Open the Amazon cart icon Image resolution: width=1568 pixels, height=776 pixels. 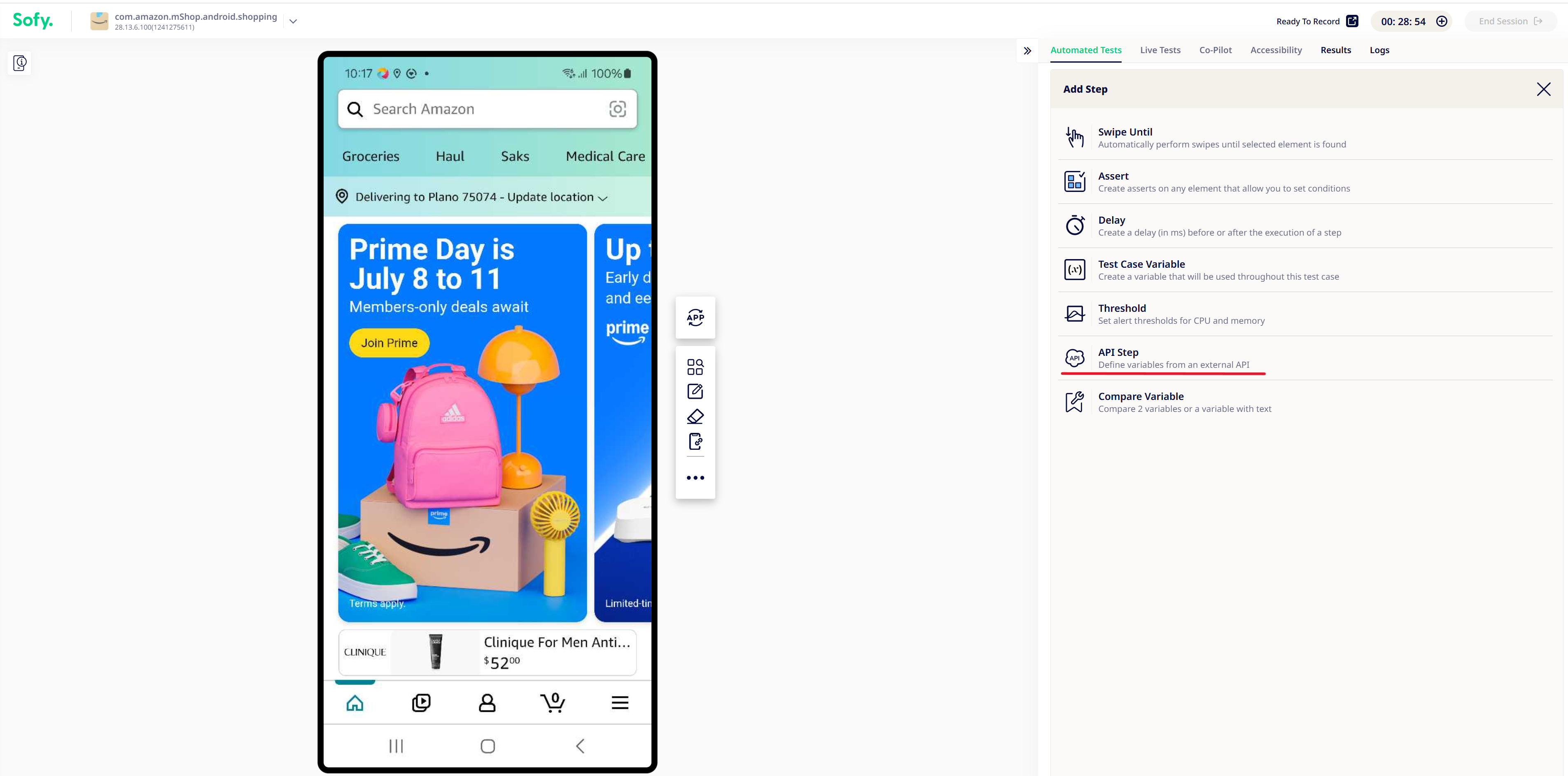(x=553, y=703)
